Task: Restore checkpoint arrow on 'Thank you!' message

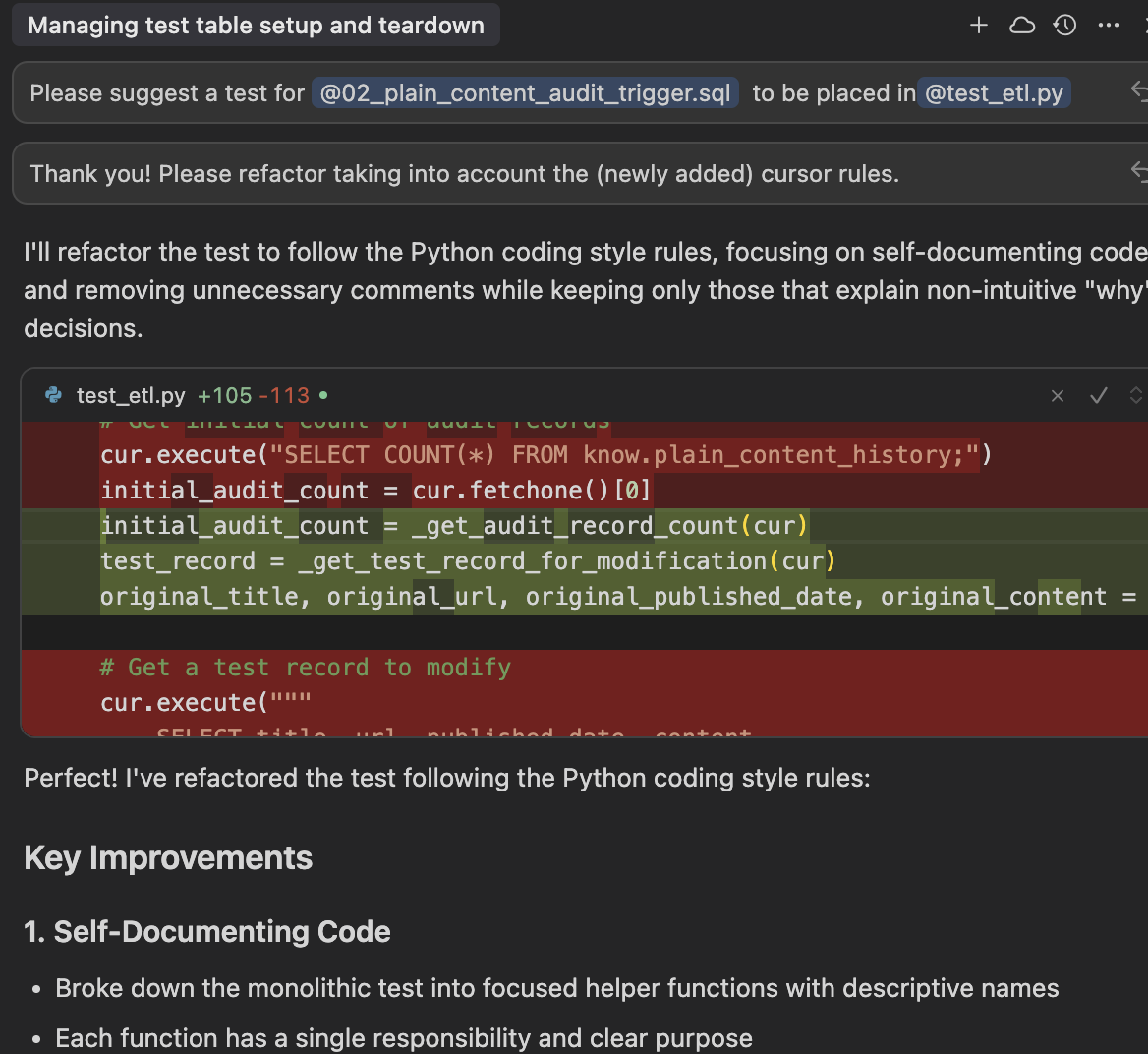Action: tap(1138, 171)
